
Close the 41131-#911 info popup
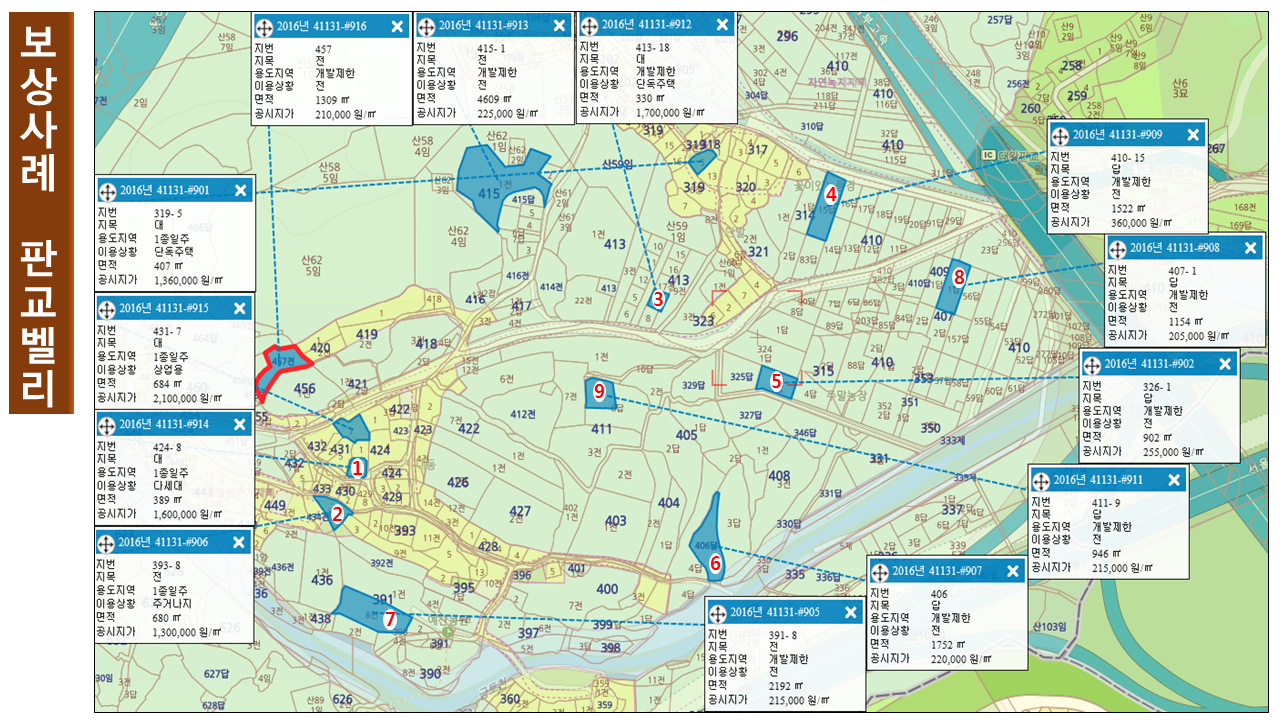click(x=1174, y=480)
